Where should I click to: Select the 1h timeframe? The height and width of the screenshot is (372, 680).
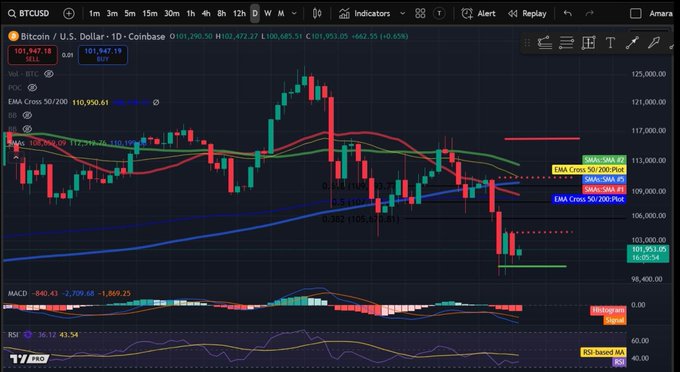tap(190, 13)
